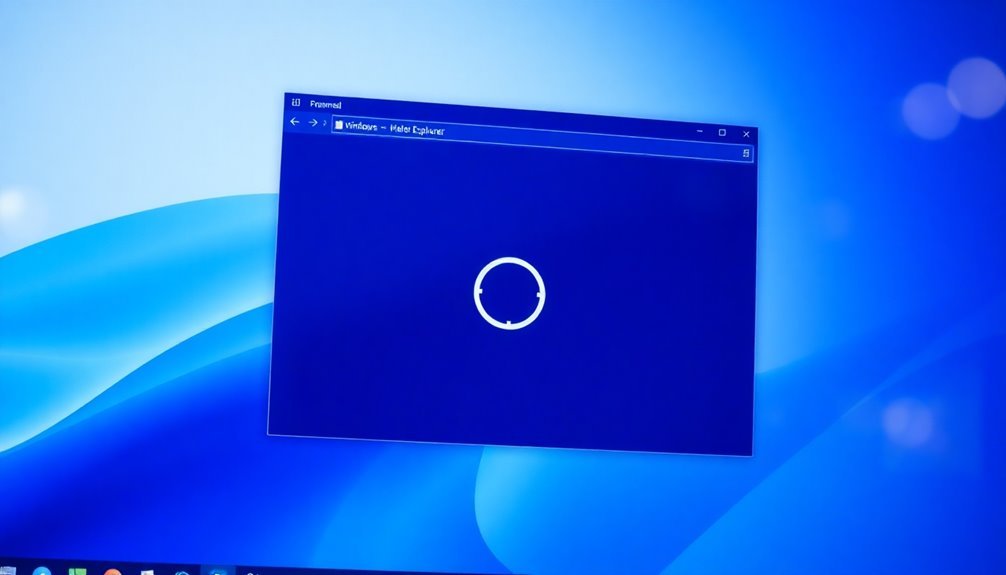The width and height of the screenshot is (1006, 575).
Task: Open the blue ring-shaped taskbar icon
Action: (x=181, y=571)
